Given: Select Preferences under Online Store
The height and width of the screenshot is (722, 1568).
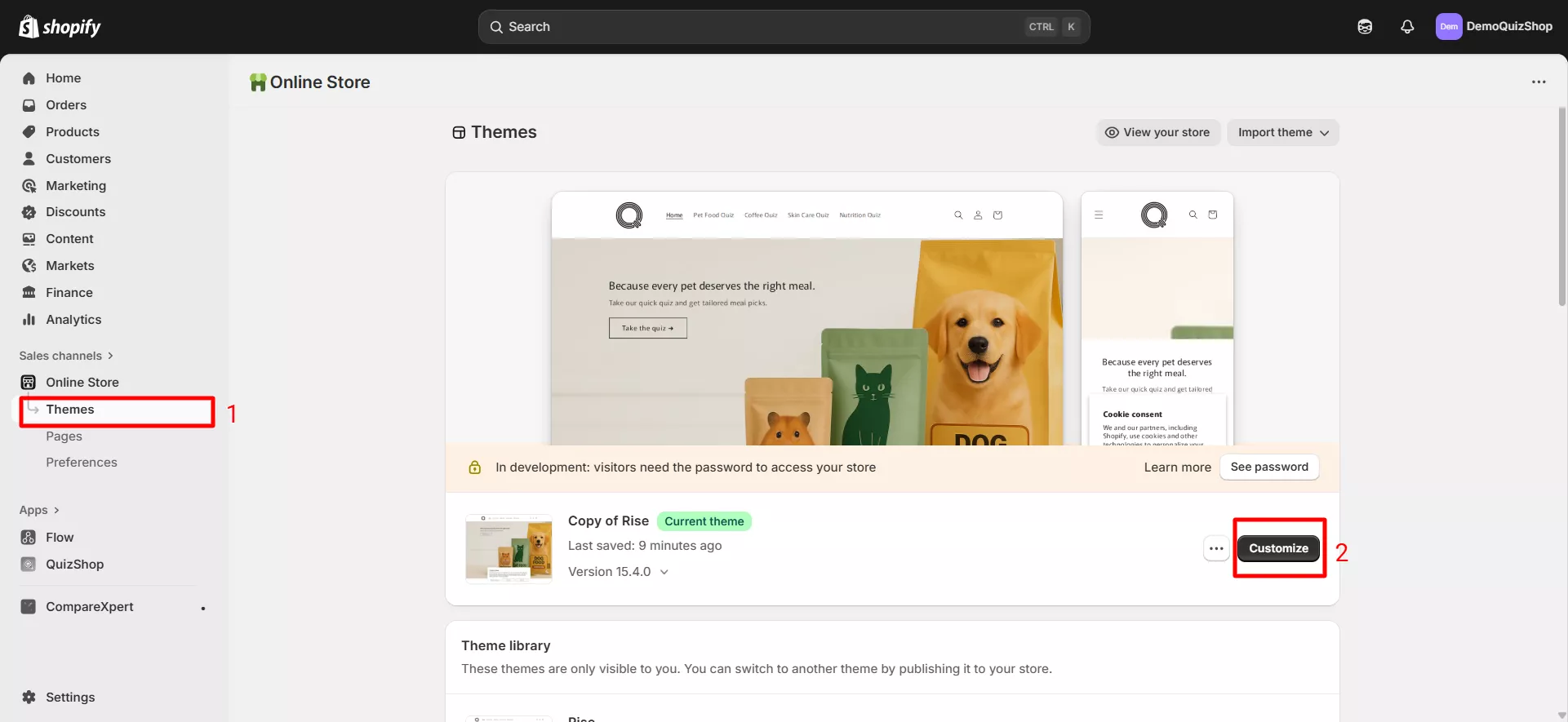Looking at the screenshot, I should click(82, 462).
